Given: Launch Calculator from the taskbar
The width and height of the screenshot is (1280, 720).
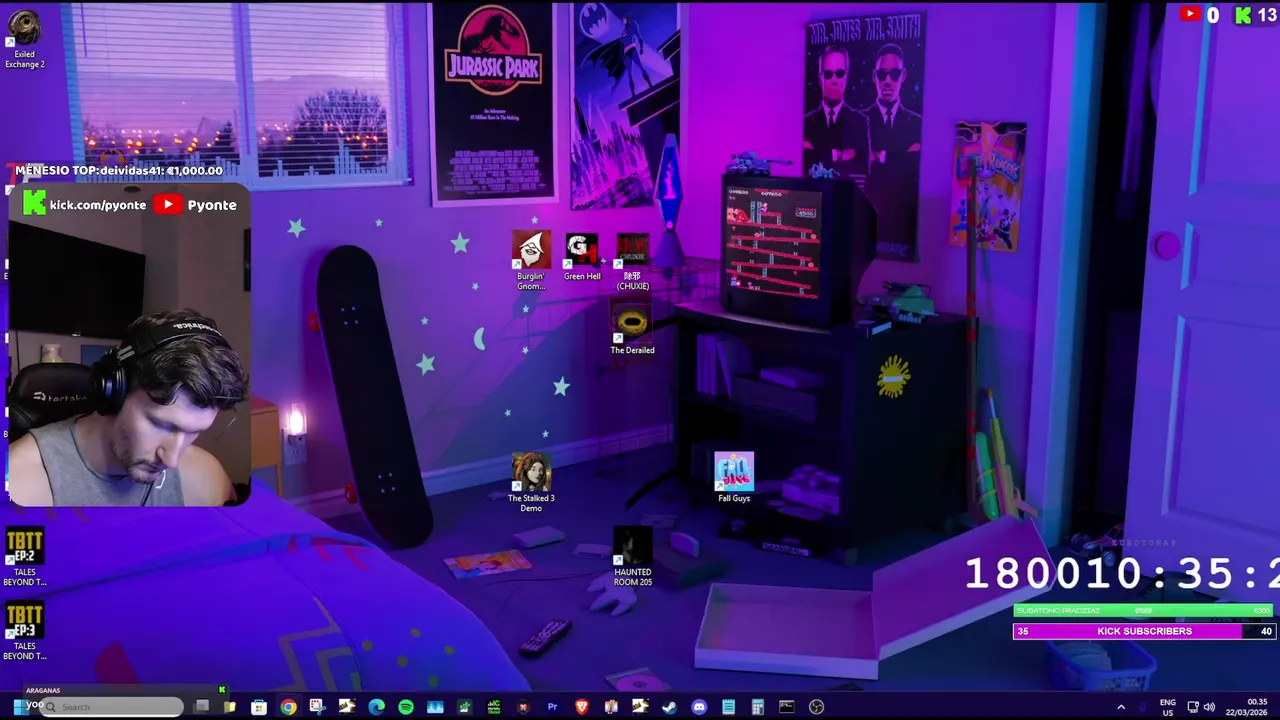Looking at the screenshot, I should pos(757,707).
